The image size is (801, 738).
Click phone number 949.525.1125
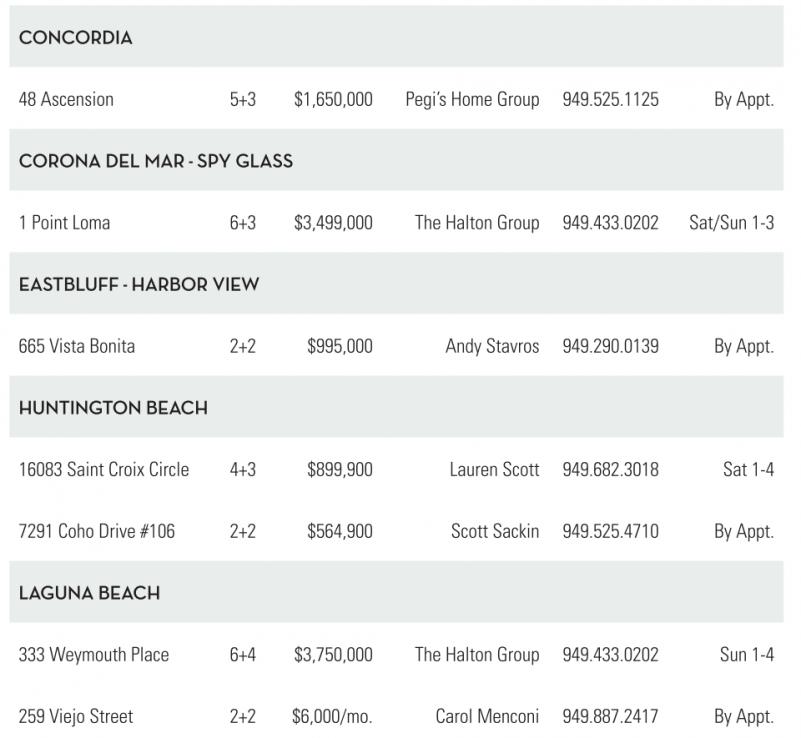tap(610, 100)
